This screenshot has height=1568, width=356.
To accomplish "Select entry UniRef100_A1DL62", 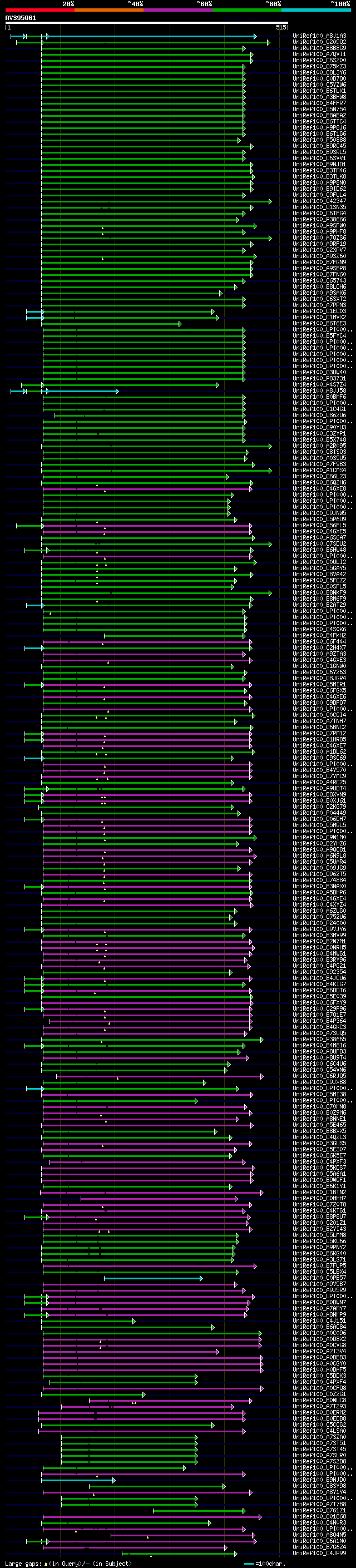I will click(x=319, y=752).
